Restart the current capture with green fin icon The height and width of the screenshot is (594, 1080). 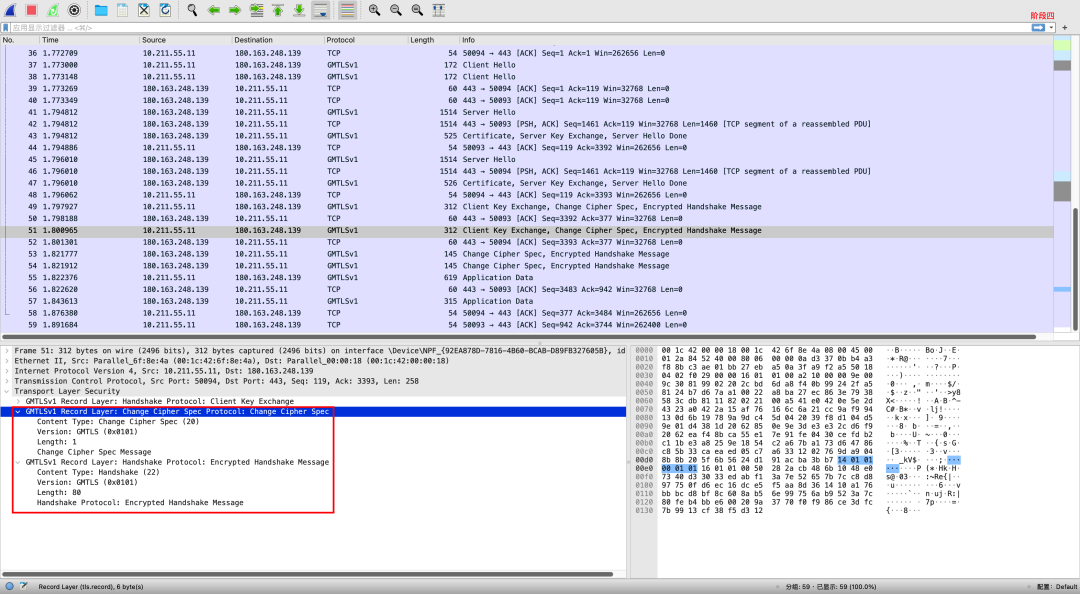52,10
